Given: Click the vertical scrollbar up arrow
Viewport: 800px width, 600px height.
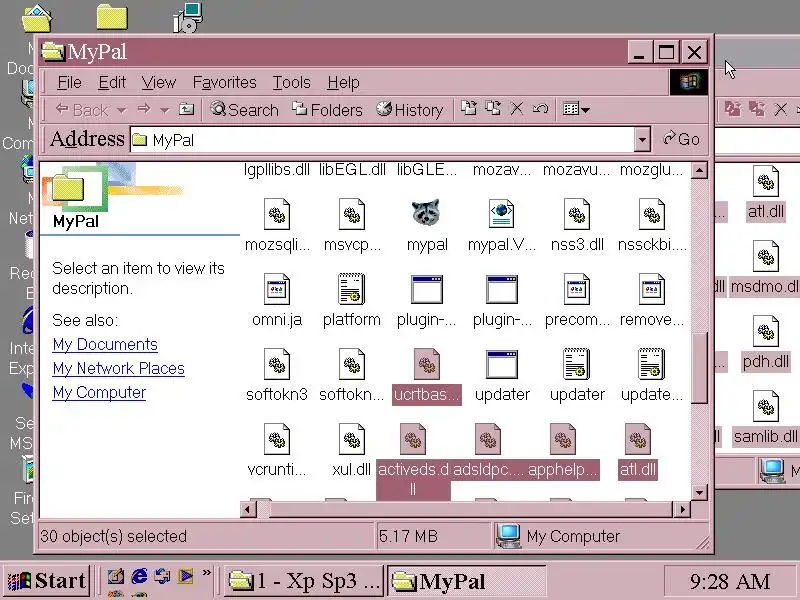Looking at the screenshot, I should point(699,170).
